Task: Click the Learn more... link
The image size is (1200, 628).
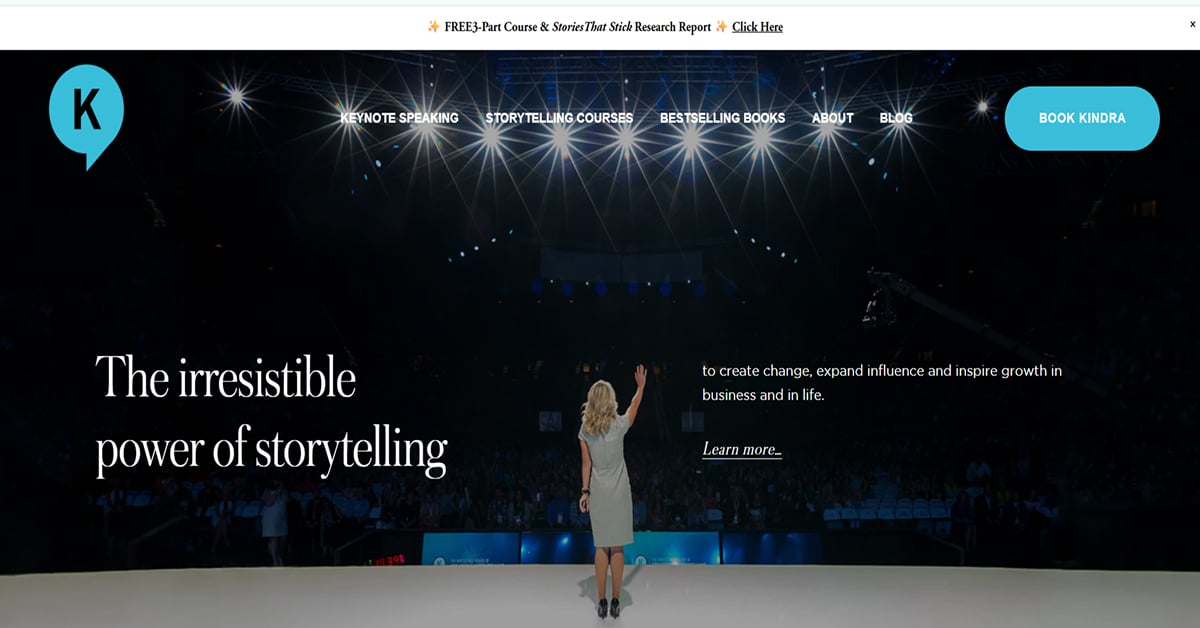Action: [x=742, y=449]
